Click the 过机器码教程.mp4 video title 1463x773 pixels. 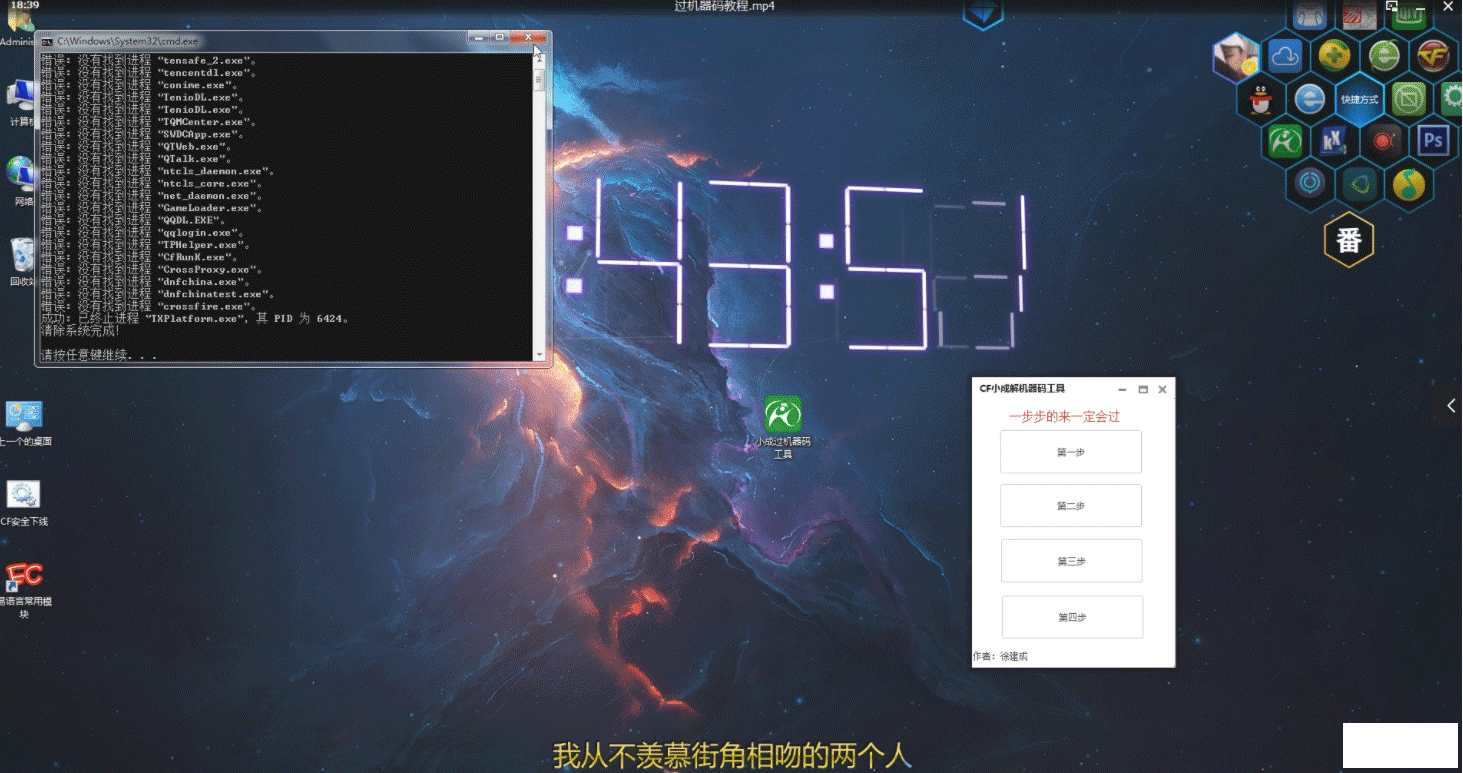point(725,6)
